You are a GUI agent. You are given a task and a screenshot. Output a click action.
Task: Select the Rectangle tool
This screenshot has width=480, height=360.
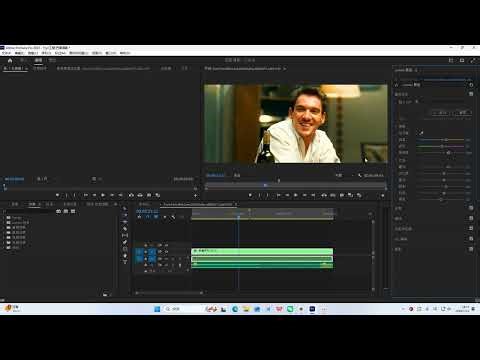pyautogui.click(x=125, y=249)
